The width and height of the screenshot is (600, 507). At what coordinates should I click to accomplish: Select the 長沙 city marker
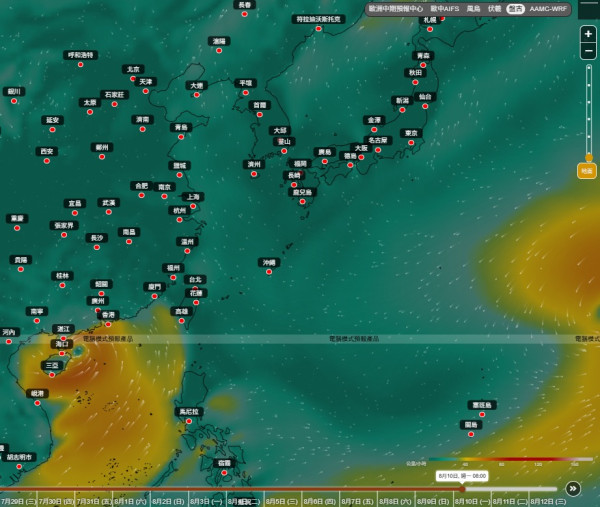point(97,247)
